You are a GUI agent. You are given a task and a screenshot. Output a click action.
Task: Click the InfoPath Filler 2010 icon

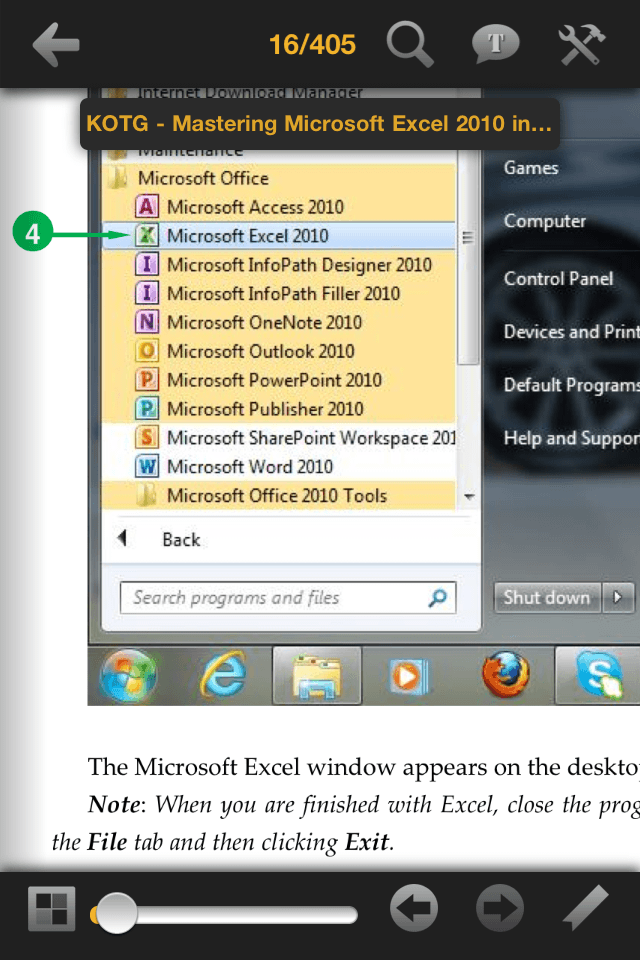click(147, 293)
